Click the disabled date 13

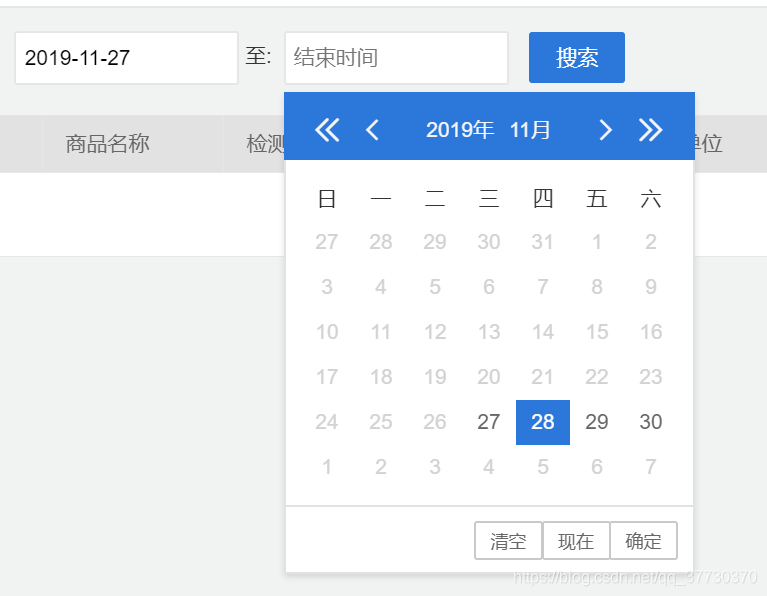(x=489, y=332)
